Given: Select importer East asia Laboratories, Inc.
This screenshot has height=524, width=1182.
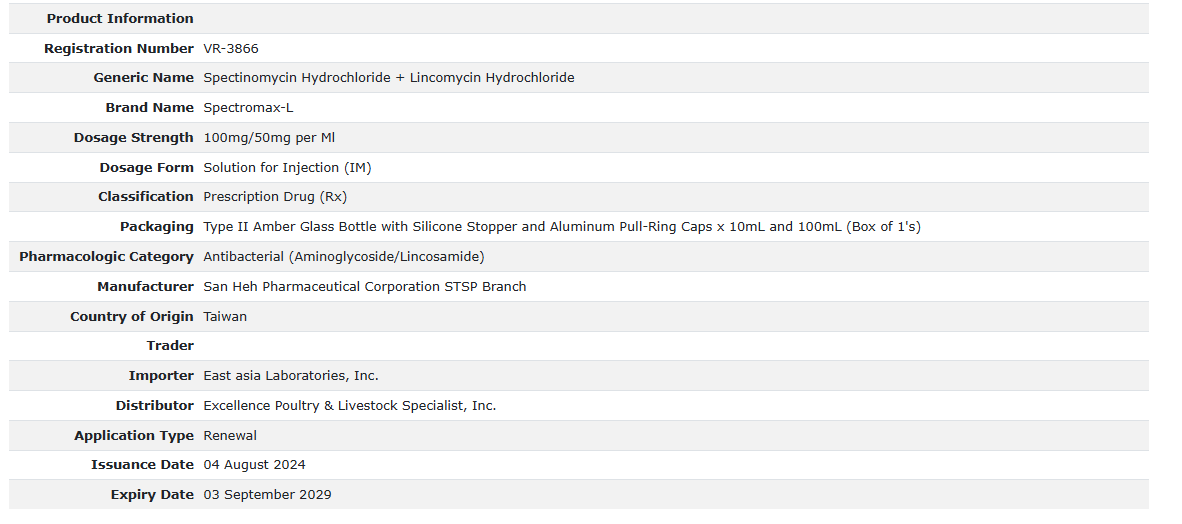Looking at the screenshot, I should click(290, 376).
